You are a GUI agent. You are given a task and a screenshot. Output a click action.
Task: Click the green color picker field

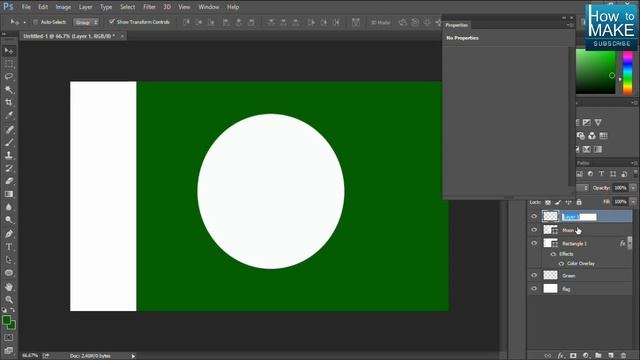coord(596,72)
